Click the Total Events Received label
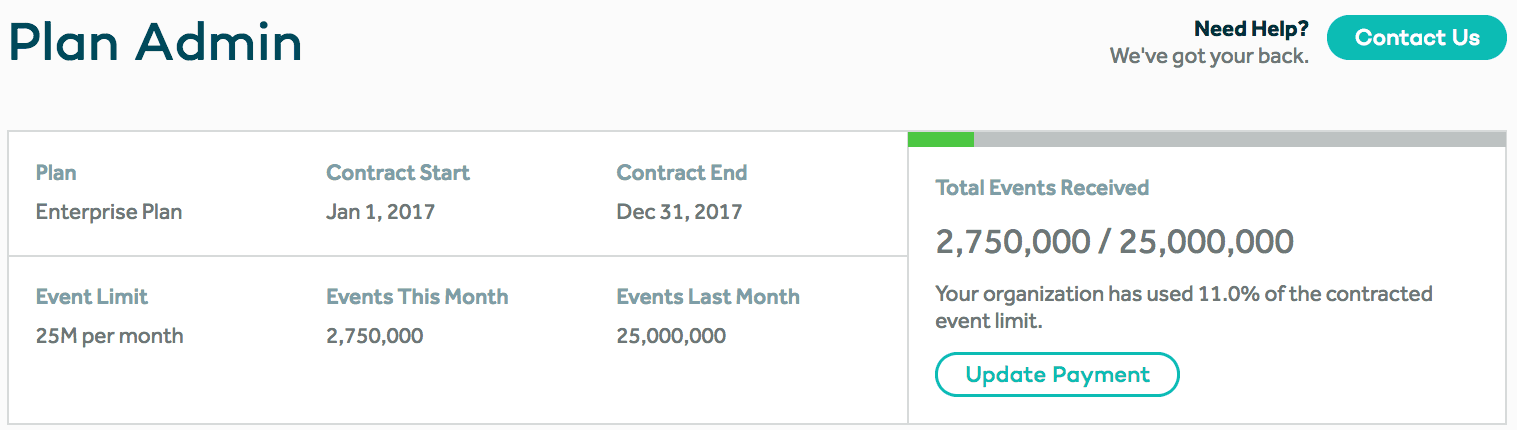Viewport: 1517px width, 430px height. 1042,187
